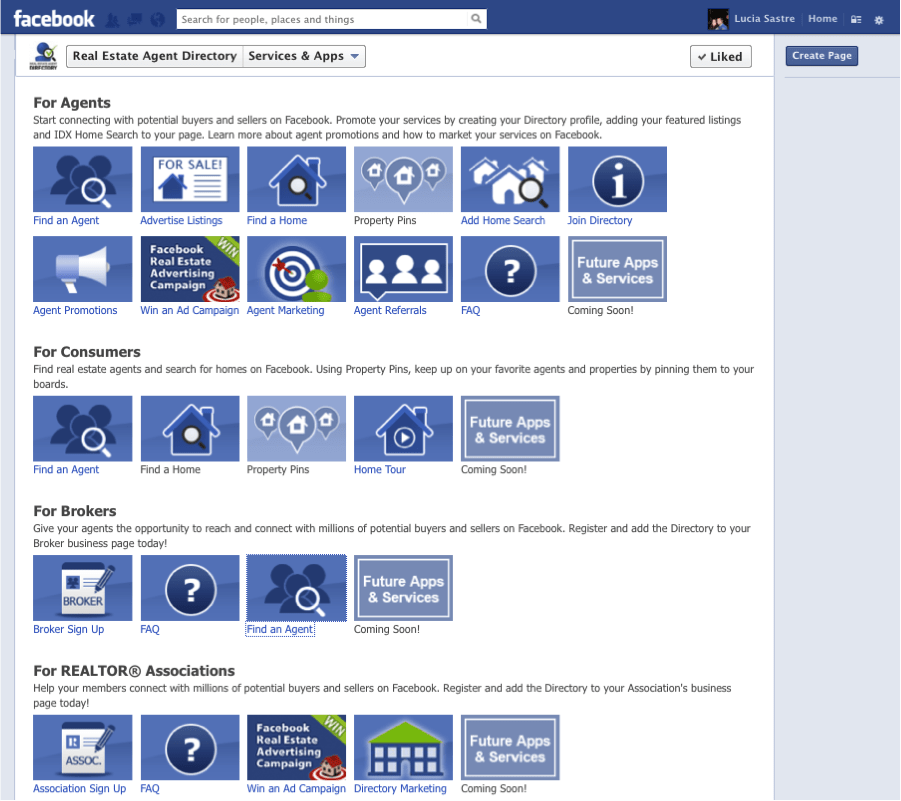
Task: Open the Add Home Search houses icon
Action: click(x=510, y=179)
